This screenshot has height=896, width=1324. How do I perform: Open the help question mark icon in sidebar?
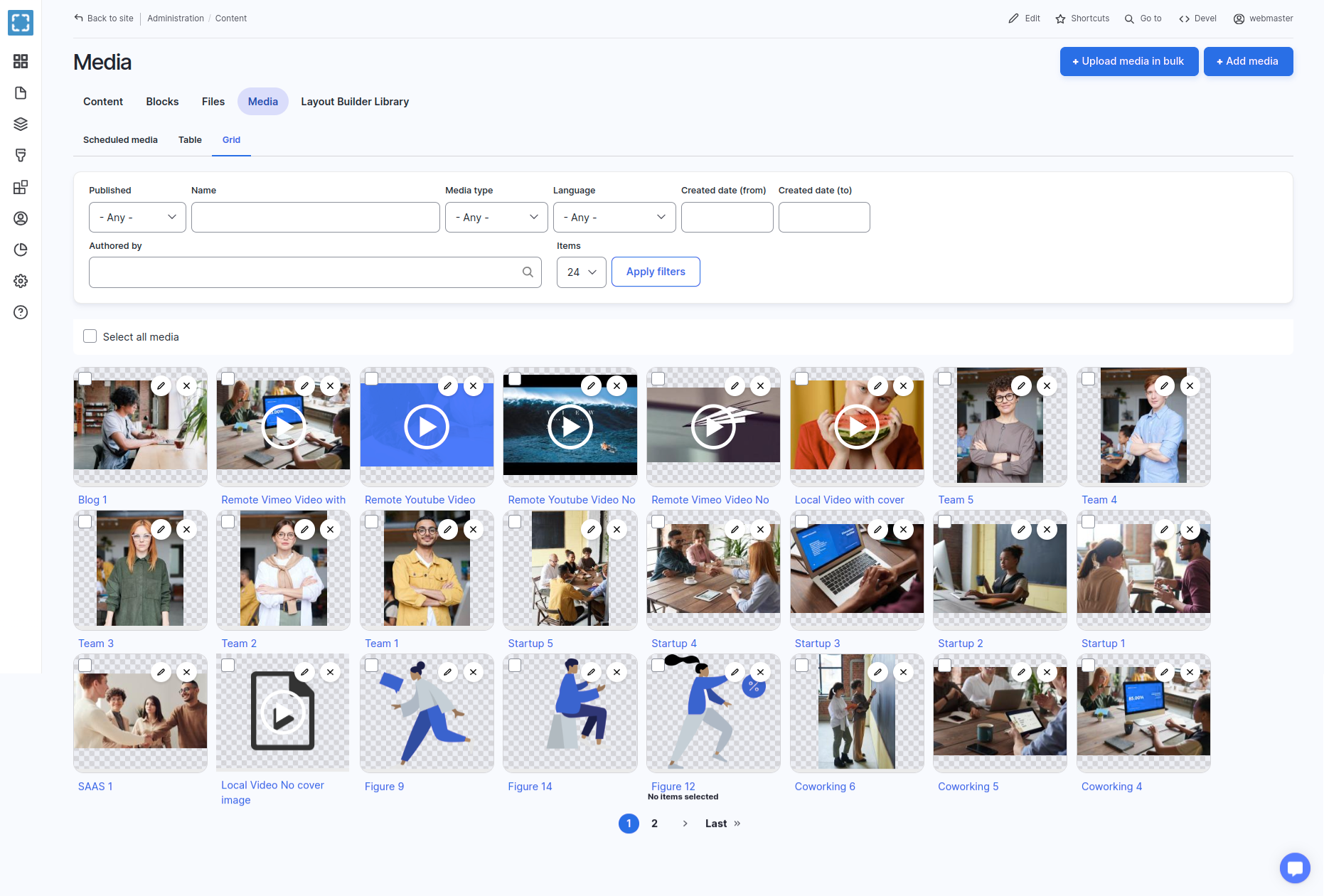click(x=21, y=312)
